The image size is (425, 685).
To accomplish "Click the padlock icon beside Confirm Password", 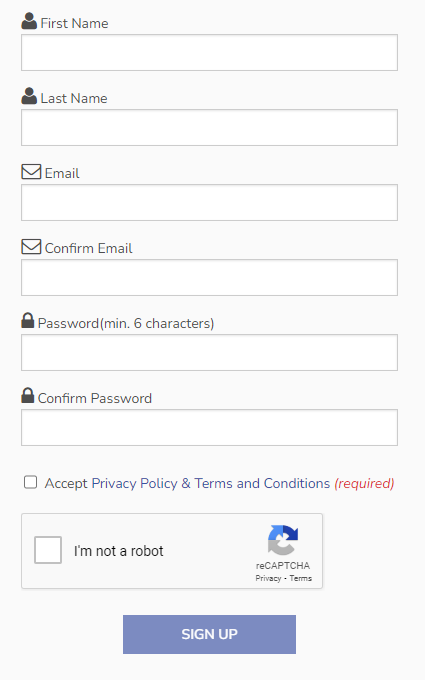I will [28, 396].
